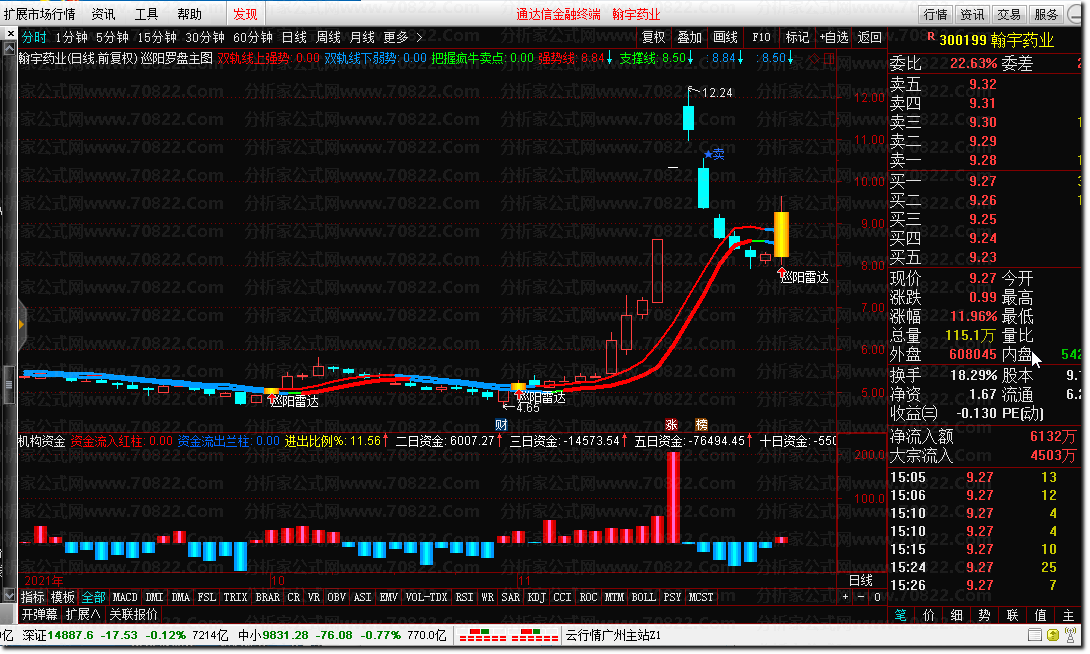The image size is (1090, 654).
Task: Open the 发现 tab
Action: tap(245, 14)
